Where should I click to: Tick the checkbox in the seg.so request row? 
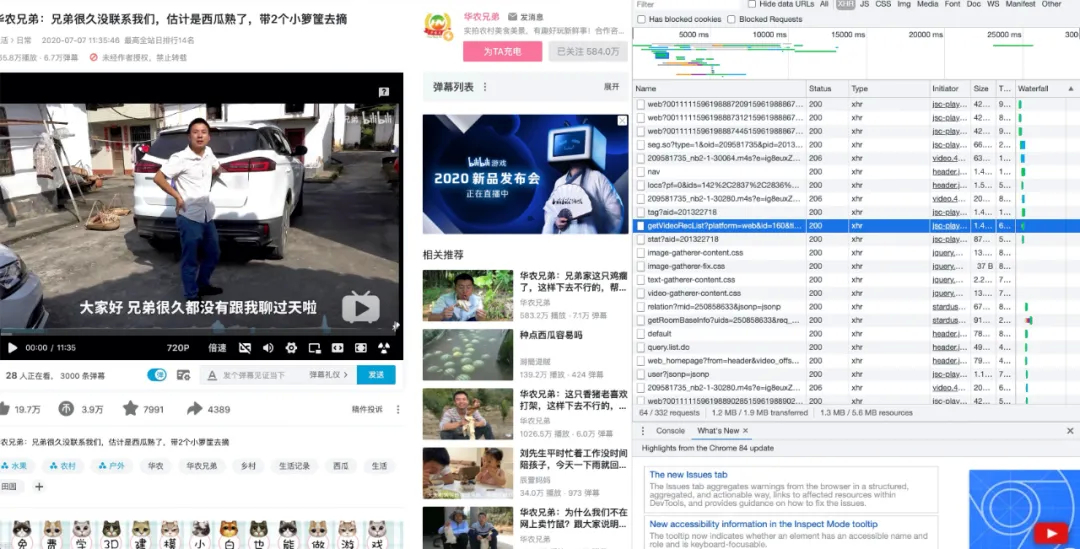[641, 145]
